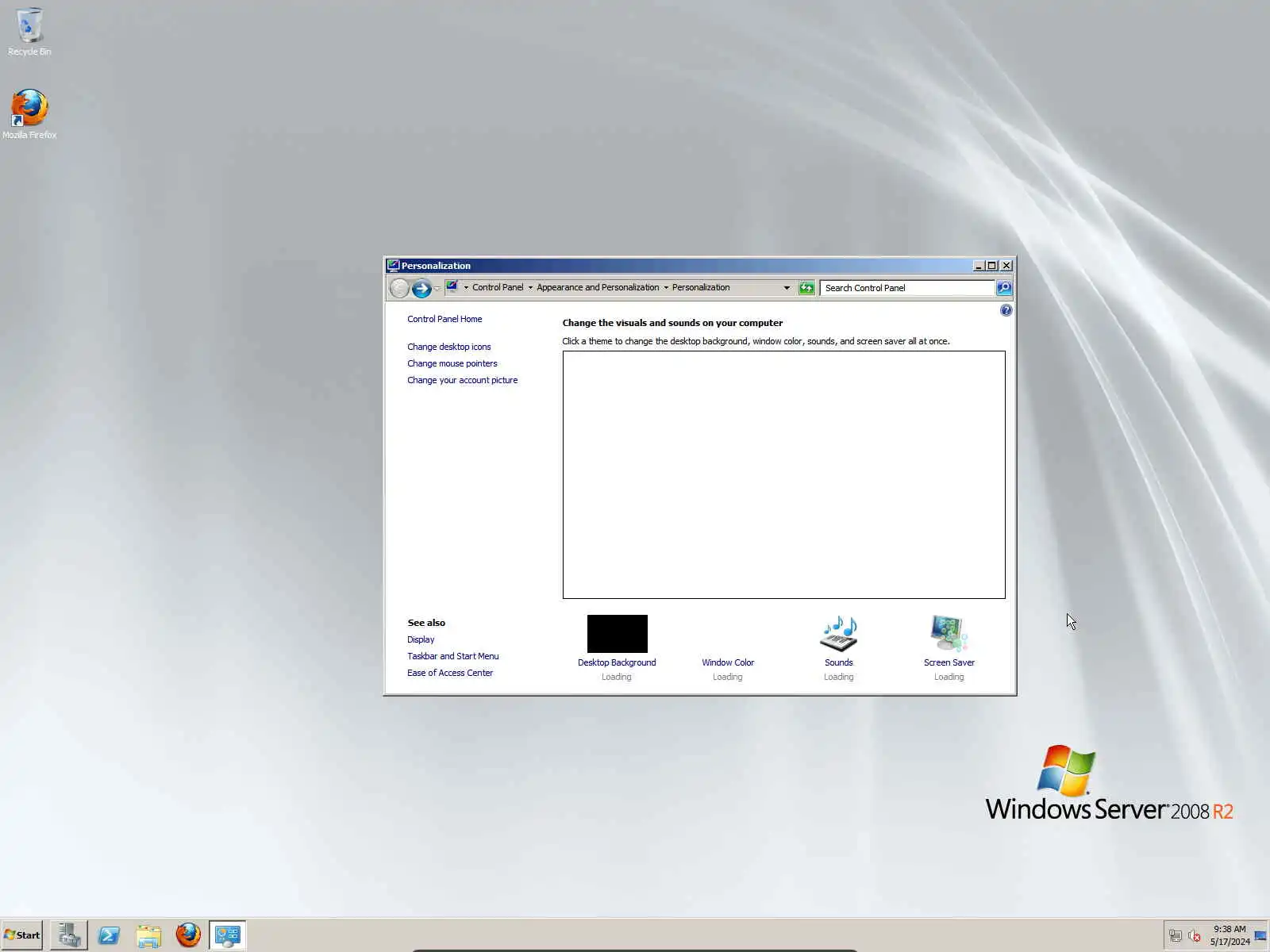Click the Desktop Background link

(617, 662)
